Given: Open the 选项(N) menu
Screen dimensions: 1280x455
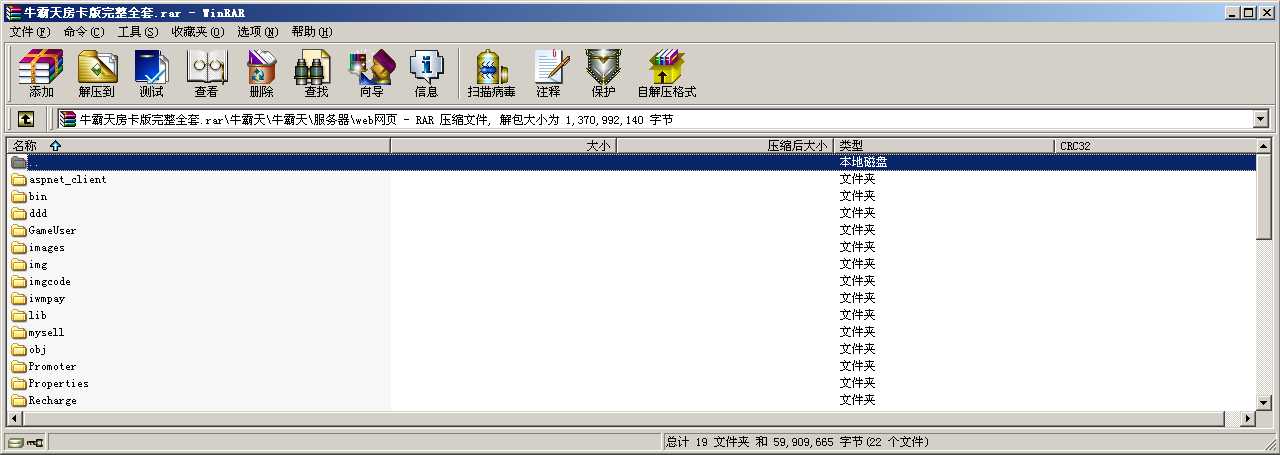Looking at the screenshot, I should click(x=258, y=32).
